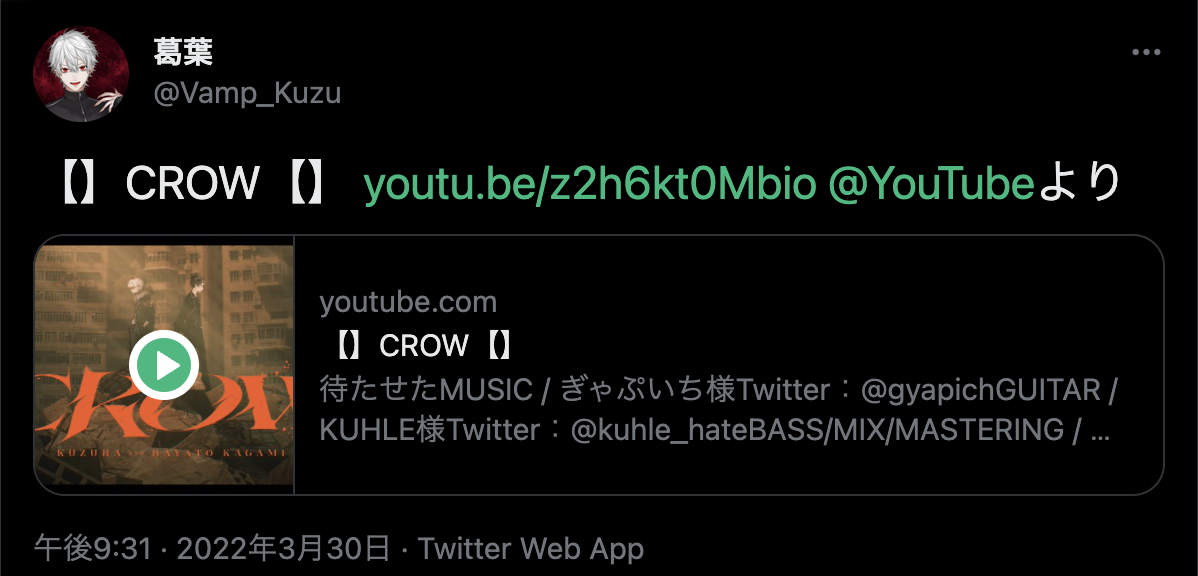Image resolution: width=1198 pixels, height=576 pixels.
Task: Click the youtube.com domain label in the card
Action: coord(408,303)
